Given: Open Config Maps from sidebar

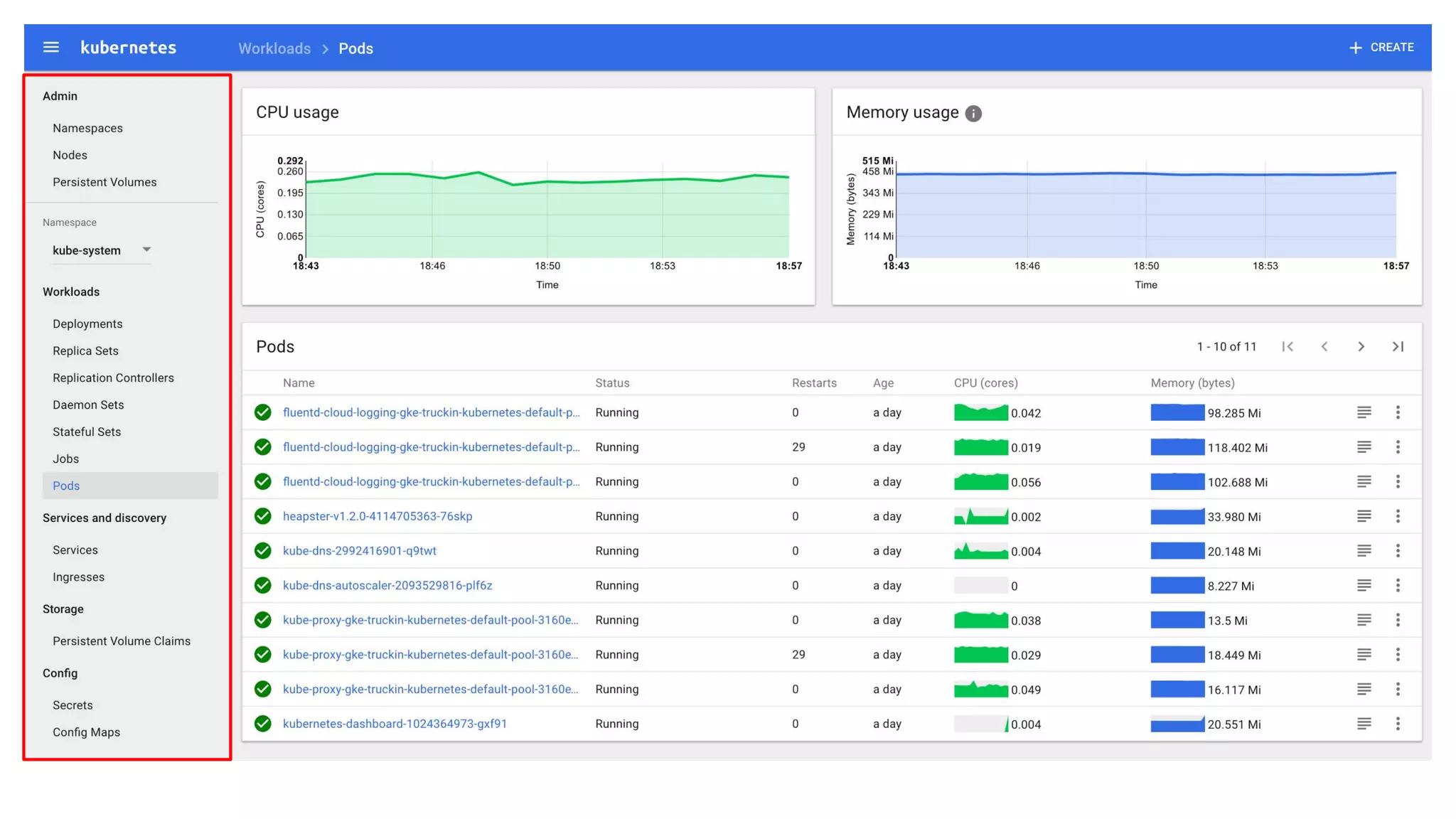Looking at the screenshot, I should pyautogui.click(x=86, y=732).
